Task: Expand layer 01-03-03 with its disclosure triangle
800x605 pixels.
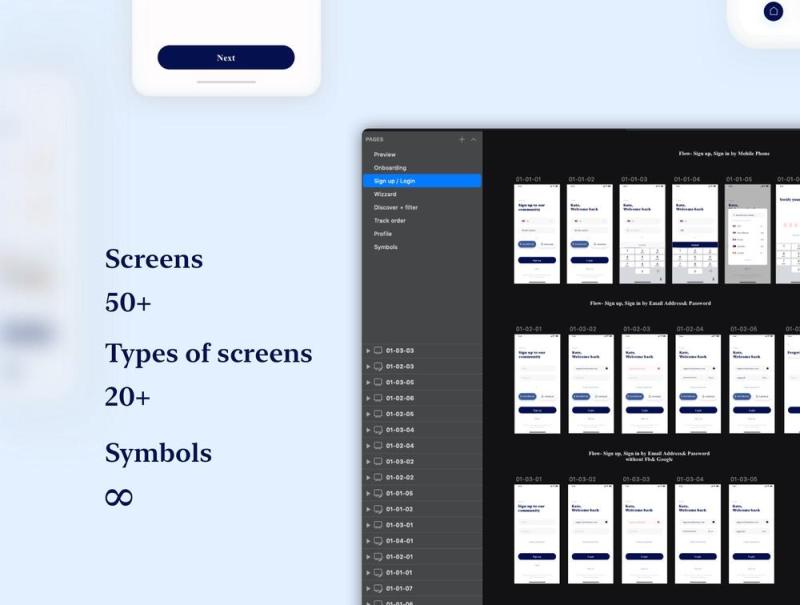Action: coord(367,348)
